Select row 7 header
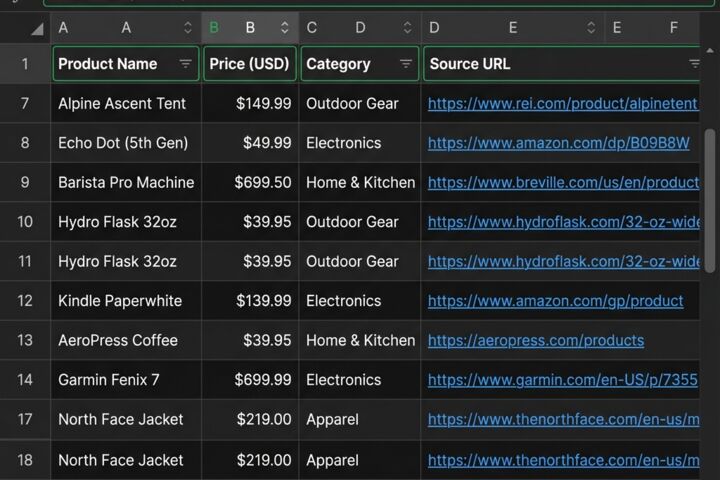This screenshot has width=720, height=480. pyautogui.click(x=25, y=103)
